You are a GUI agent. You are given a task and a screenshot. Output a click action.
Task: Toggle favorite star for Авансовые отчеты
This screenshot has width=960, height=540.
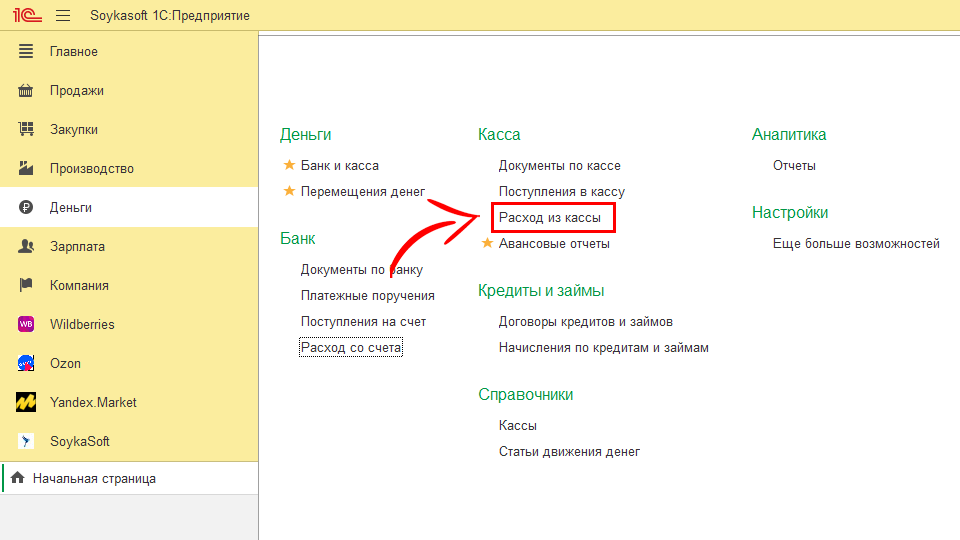[487, 243]
